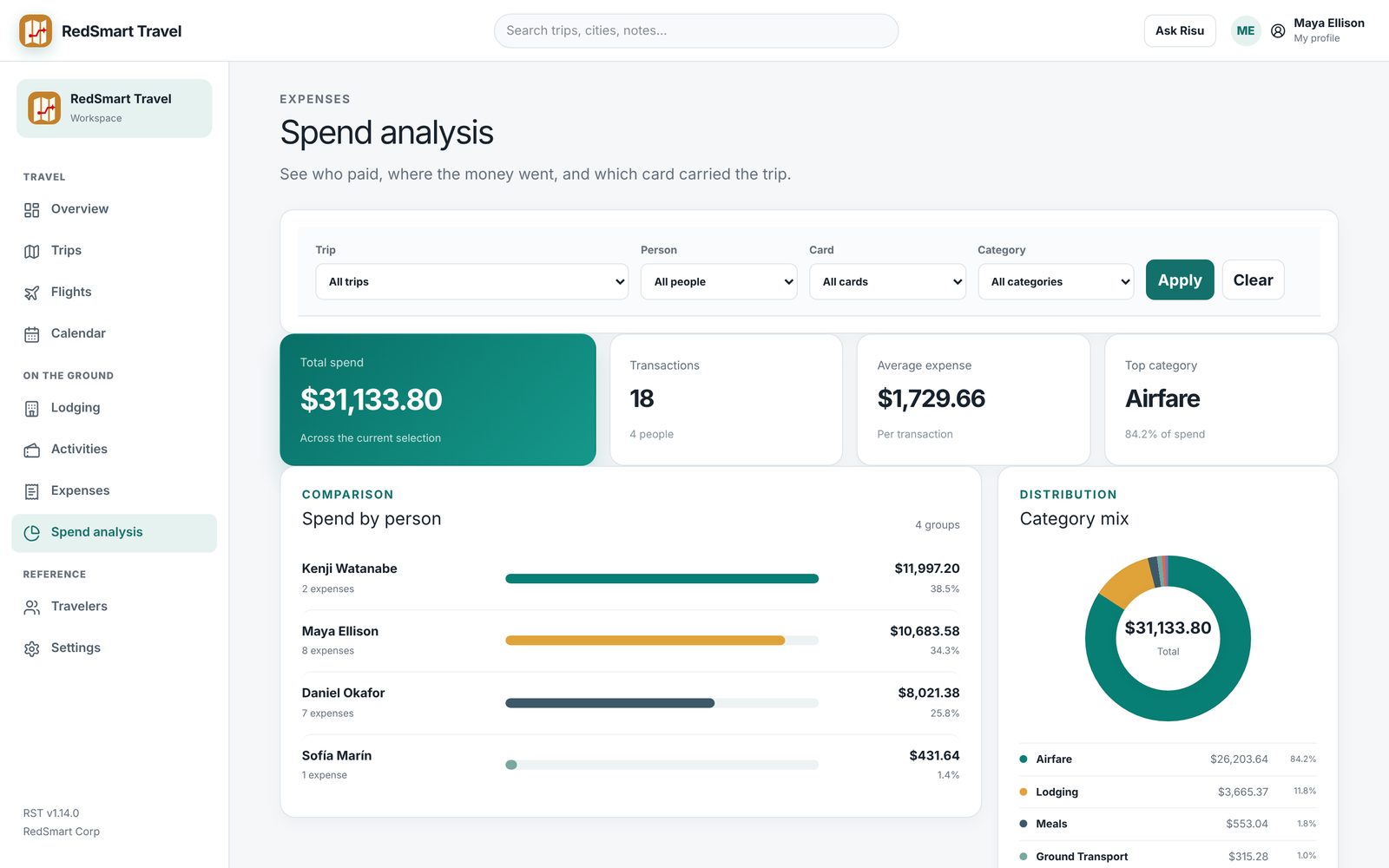Click the Flights airplane icon
The width and height of the screenshot is (1389, 868).
tap(32, 293)
